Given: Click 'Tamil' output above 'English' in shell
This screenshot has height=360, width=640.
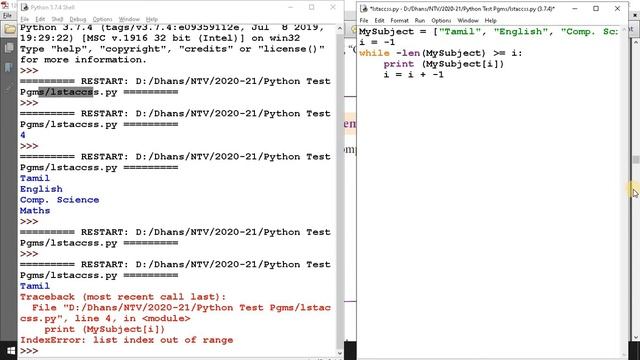Looking at the screenshot, I should point(35,178).
